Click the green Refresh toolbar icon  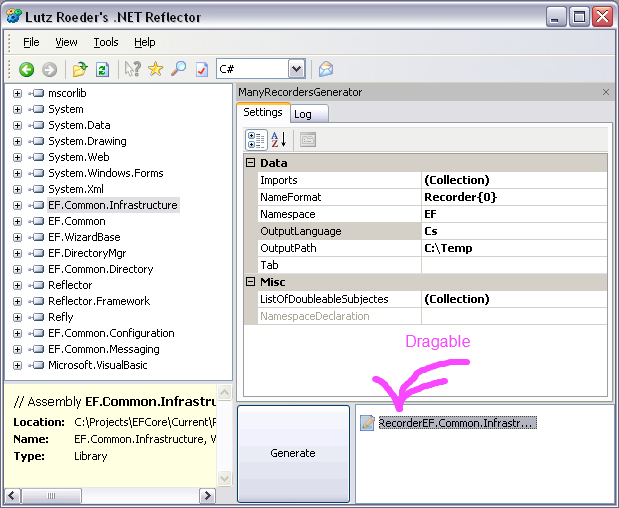click(x=102, y=69)
